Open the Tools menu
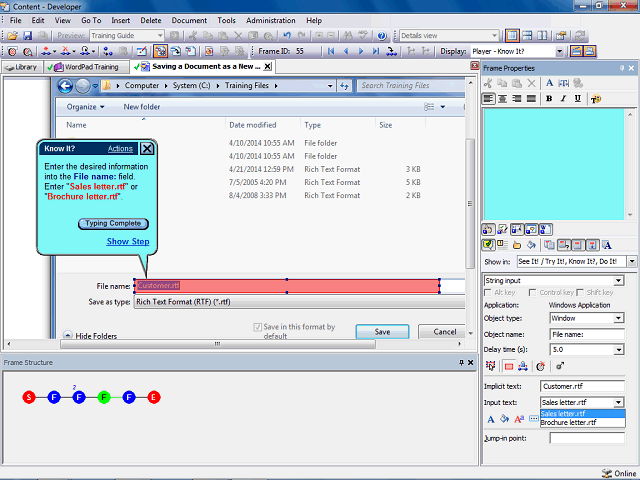 (226, 20)
